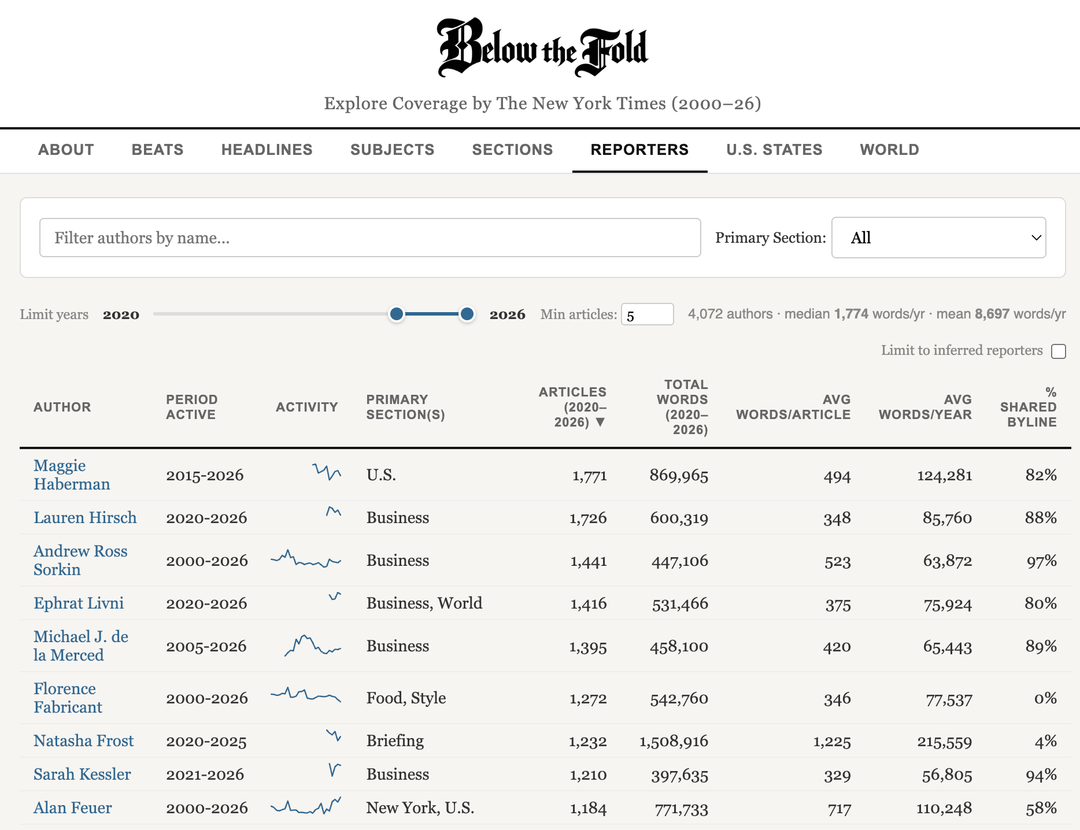Screen dimensions: 1080x830
Task: Click the left year range slider handle
Action: click(397, 314)
